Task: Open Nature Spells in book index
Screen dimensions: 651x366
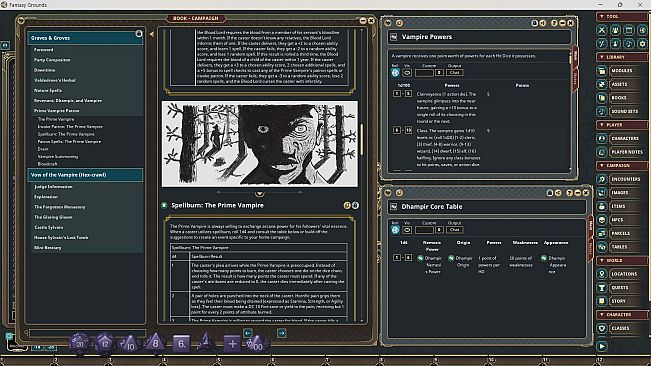Action: pos(48,90)
